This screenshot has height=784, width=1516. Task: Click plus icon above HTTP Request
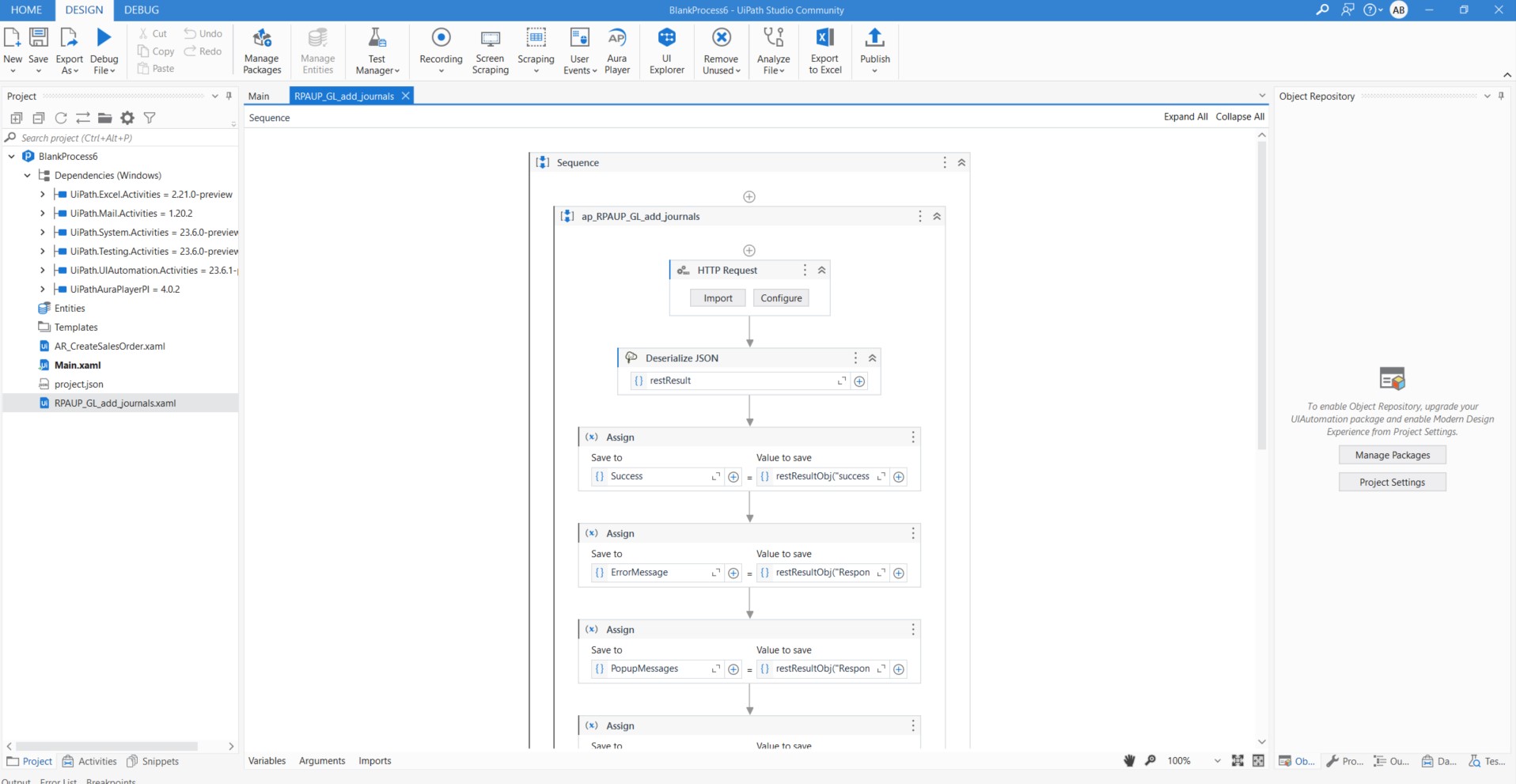[749, 251]
